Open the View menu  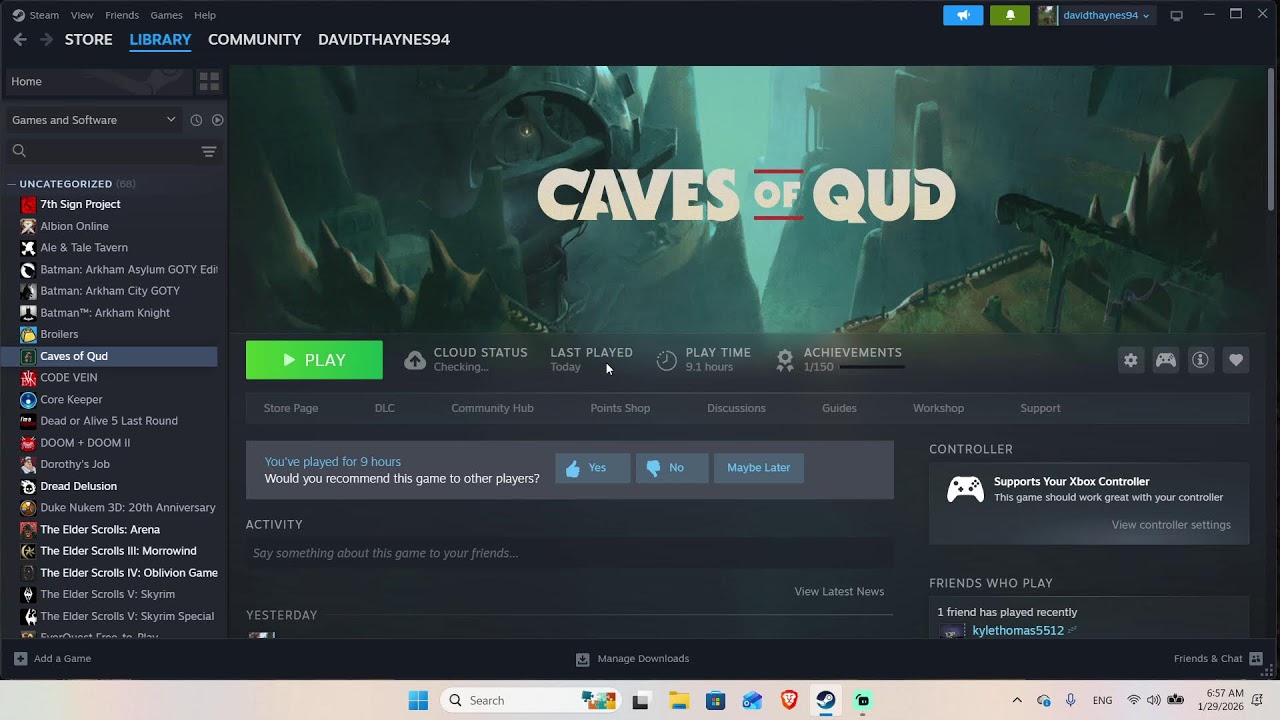(x=82, y=15)
